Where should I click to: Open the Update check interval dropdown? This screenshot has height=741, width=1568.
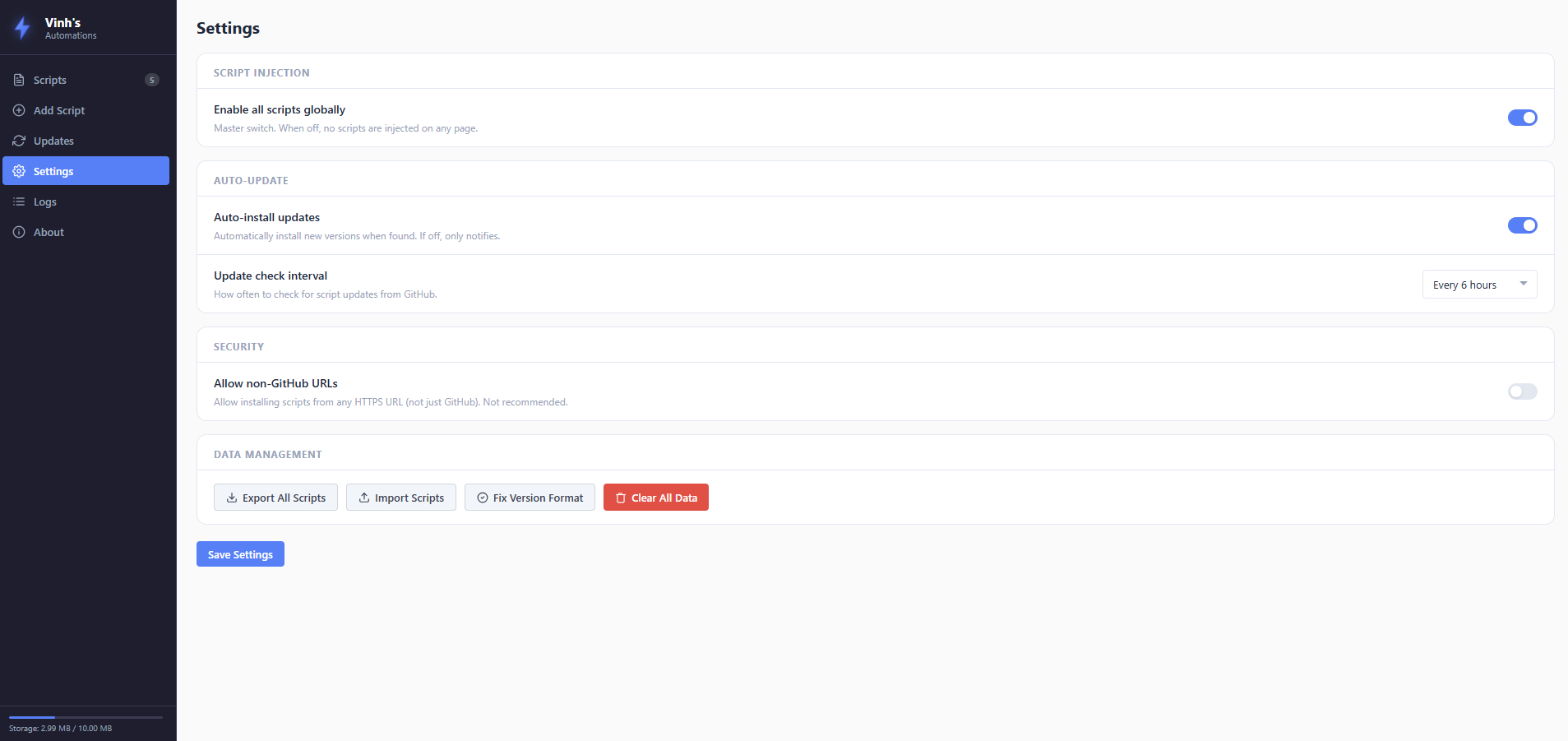pos(1479,285)
